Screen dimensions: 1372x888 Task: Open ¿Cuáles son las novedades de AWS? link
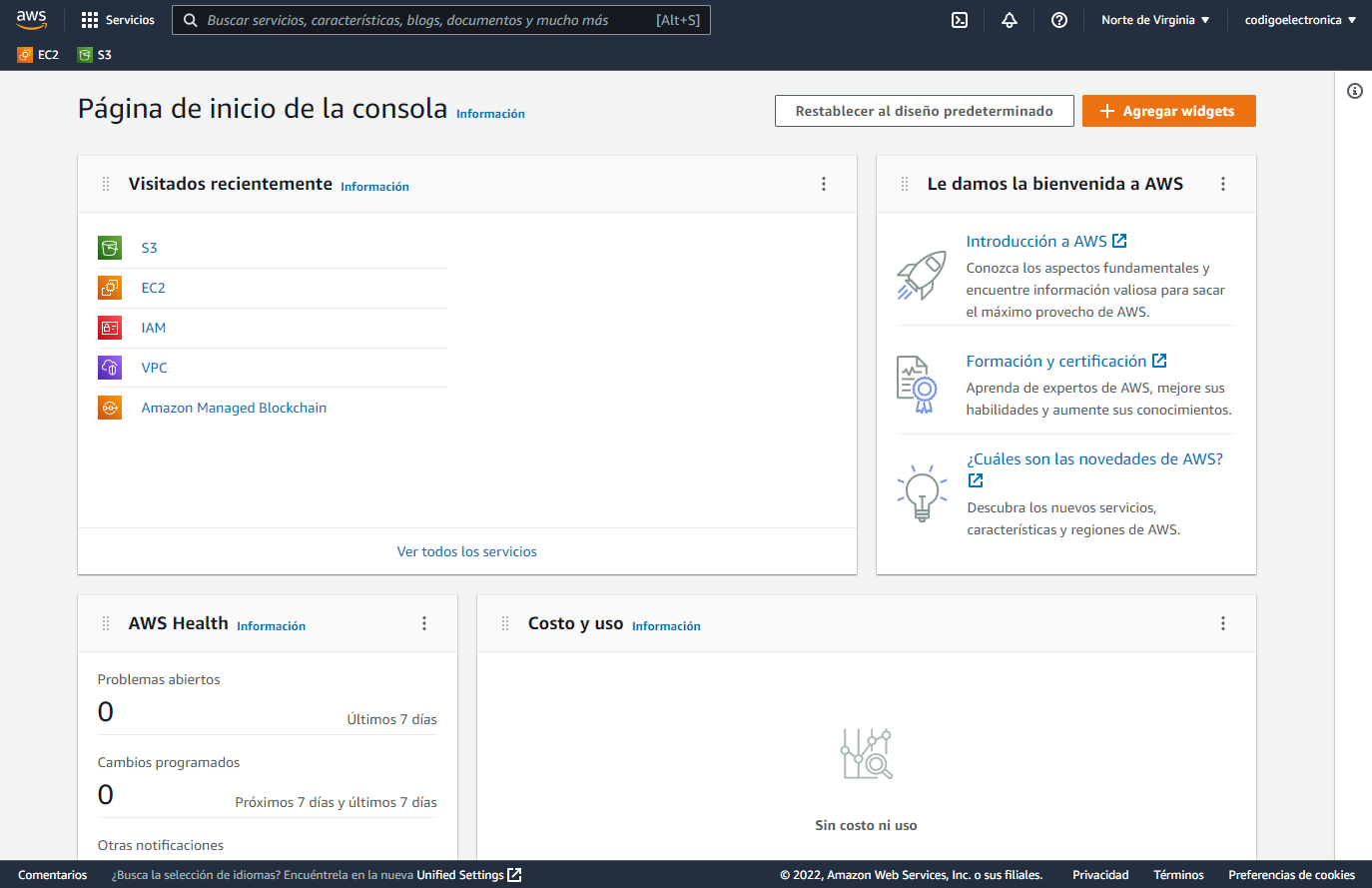click(1094, 458)
